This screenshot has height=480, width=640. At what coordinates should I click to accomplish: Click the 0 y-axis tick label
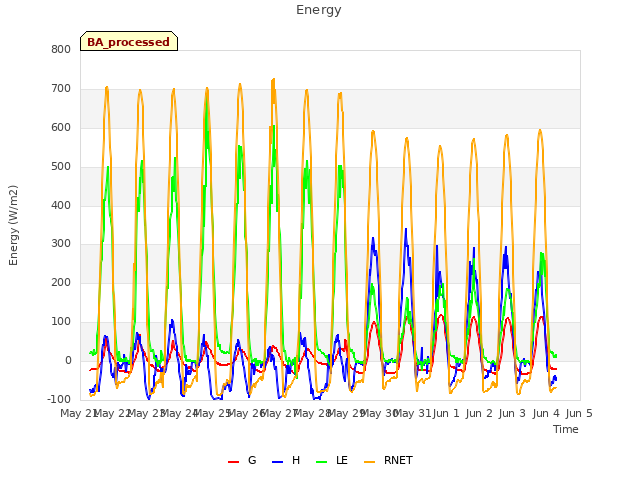point(68,360)
